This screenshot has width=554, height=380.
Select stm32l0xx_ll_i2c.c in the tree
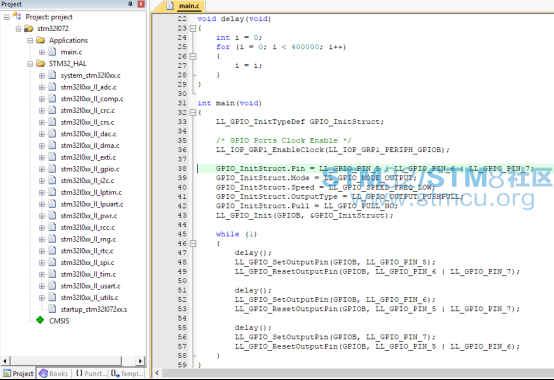pyautogui.click(x=87, y=181)
